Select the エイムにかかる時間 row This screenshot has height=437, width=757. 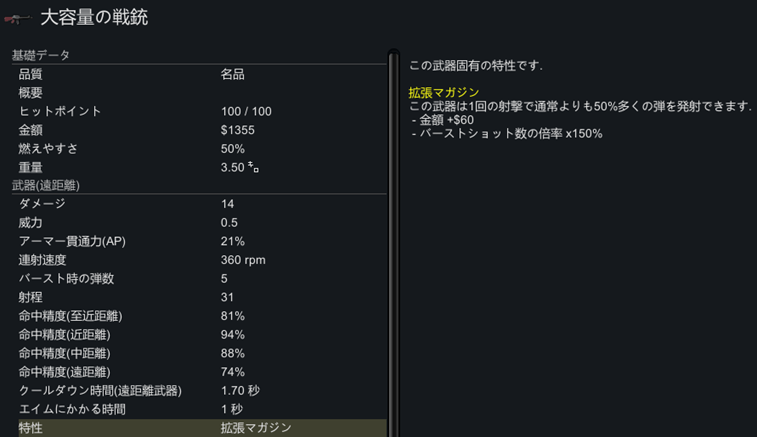click(x=202, y=409)
